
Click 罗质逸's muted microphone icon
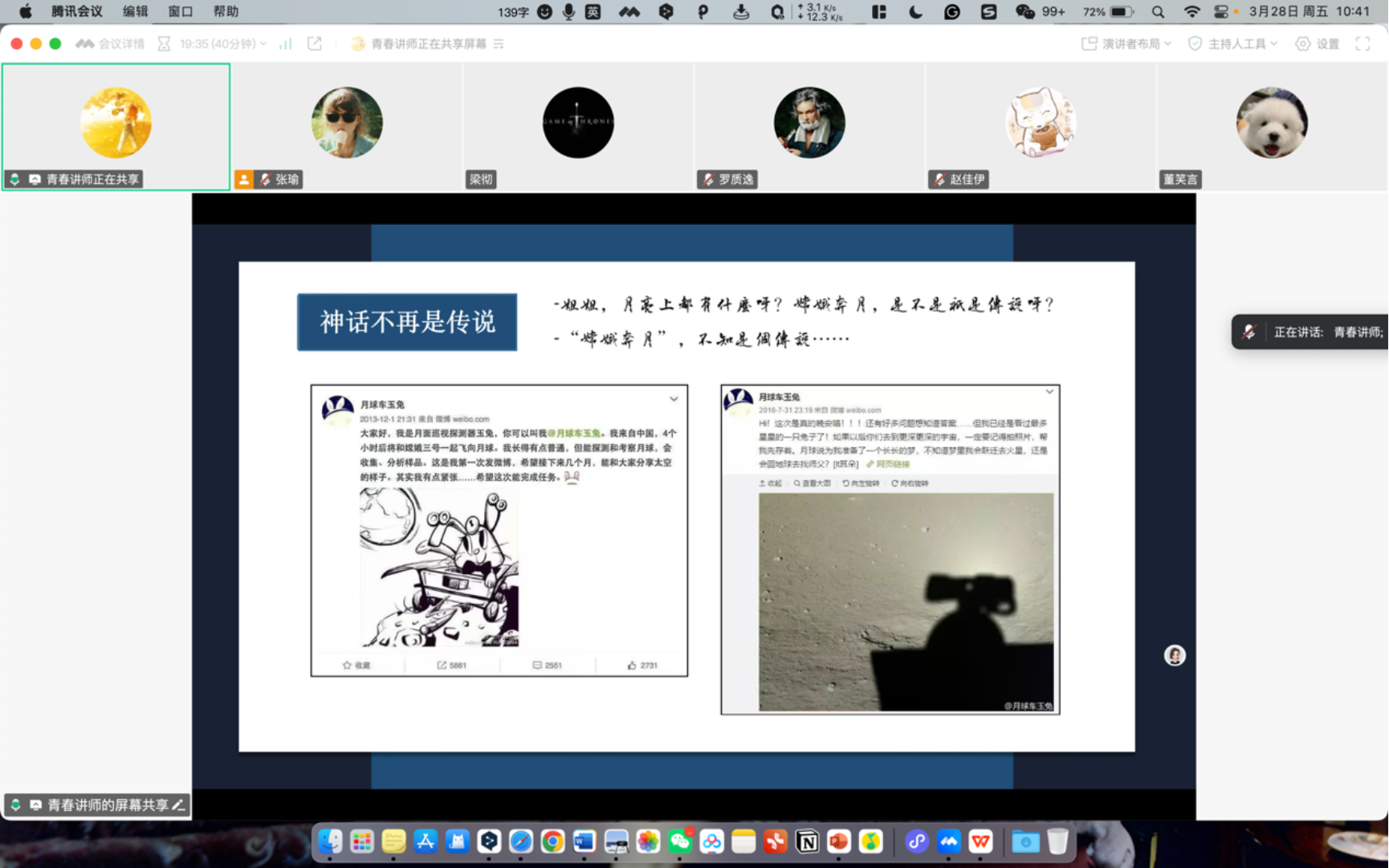[x=707, y=180]
